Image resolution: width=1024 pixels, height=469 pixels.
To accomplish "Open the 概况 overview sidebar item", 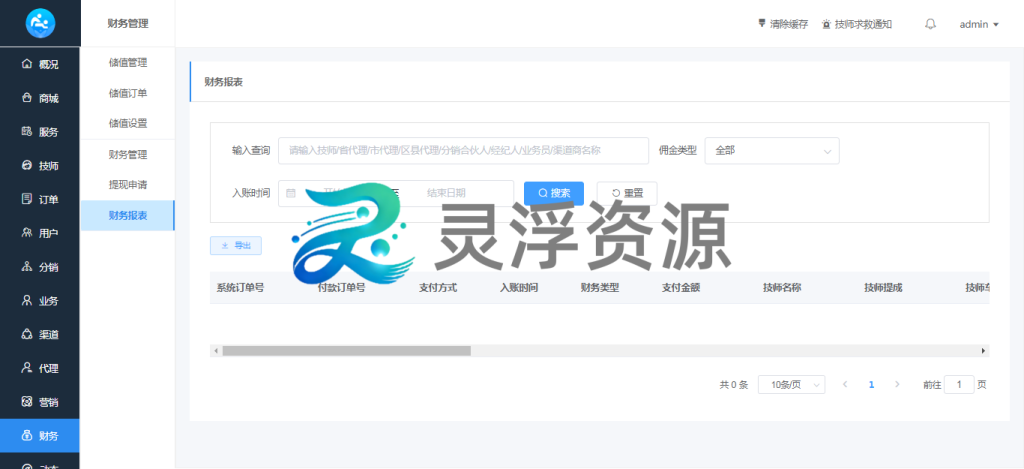I will tap(40, 64).
